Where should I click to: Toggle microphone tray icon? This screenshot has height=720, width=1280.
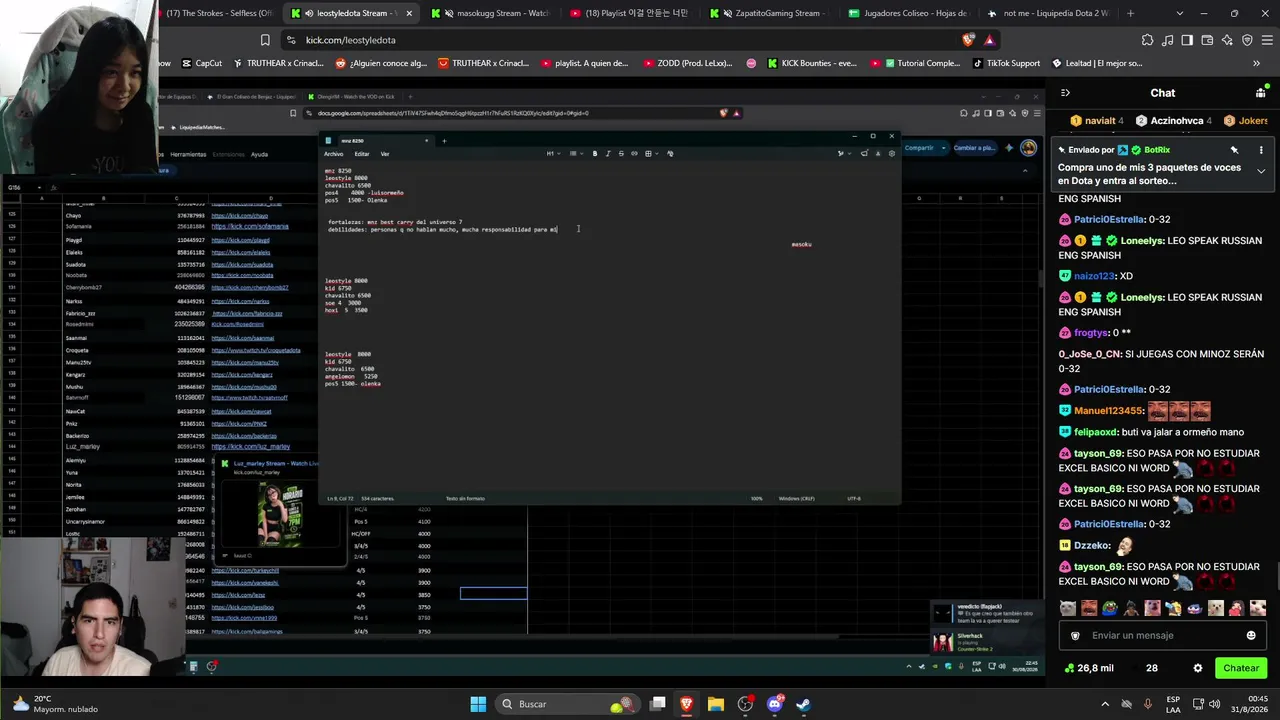pyautogui.click(x=1148, y=704)
